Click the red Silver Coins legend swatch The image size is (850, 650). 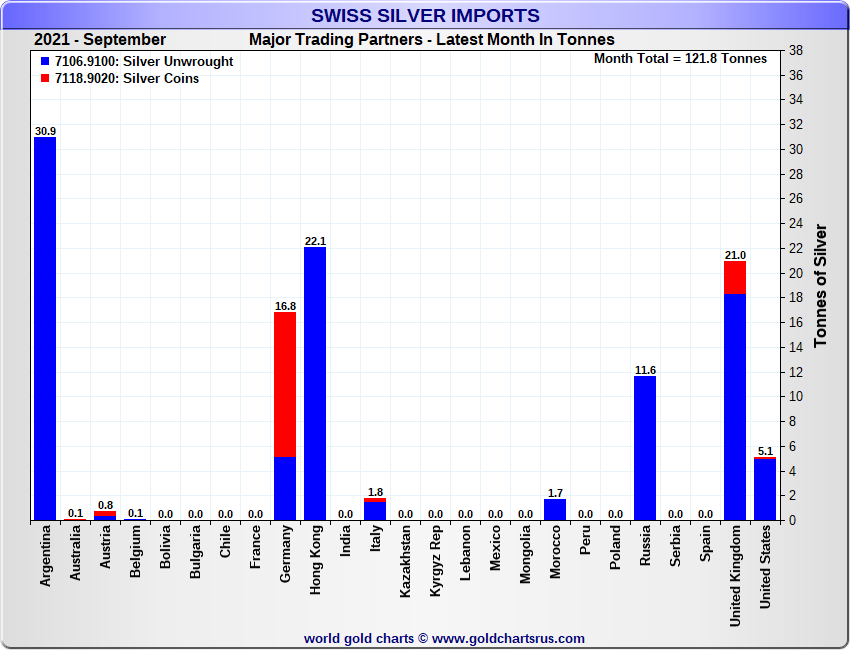click(44, 79)
